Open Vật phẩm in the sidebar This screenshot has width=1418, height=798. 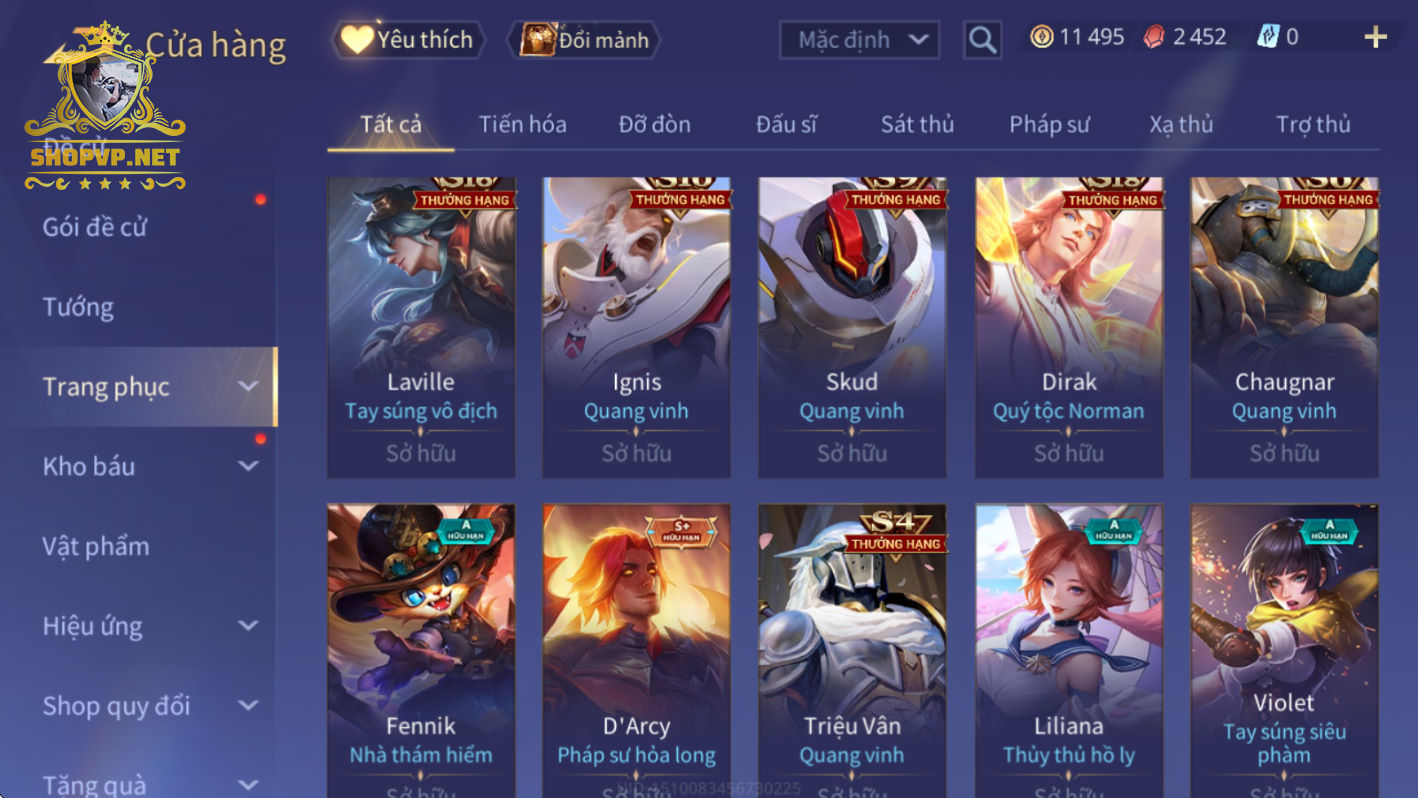tap(96, 546)
